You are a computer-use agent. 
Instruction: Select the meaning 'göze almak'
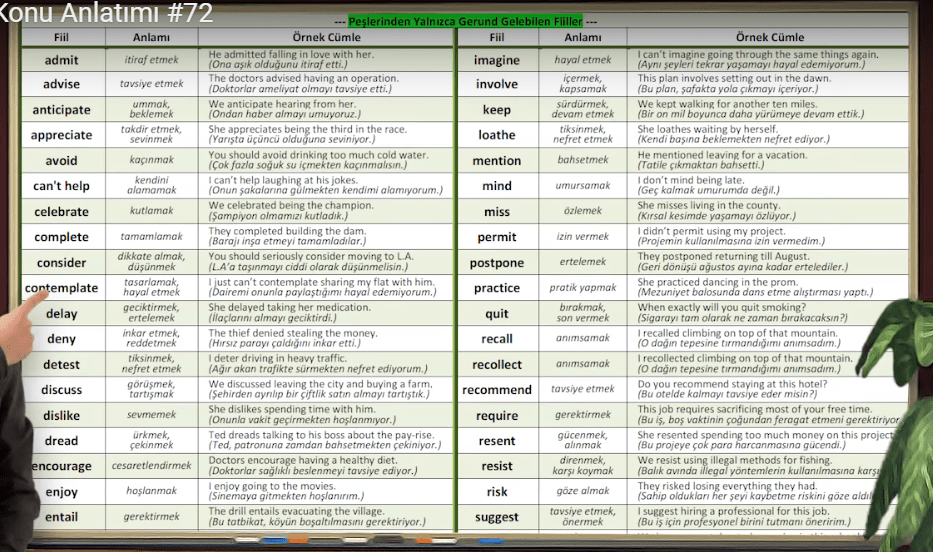583,491
